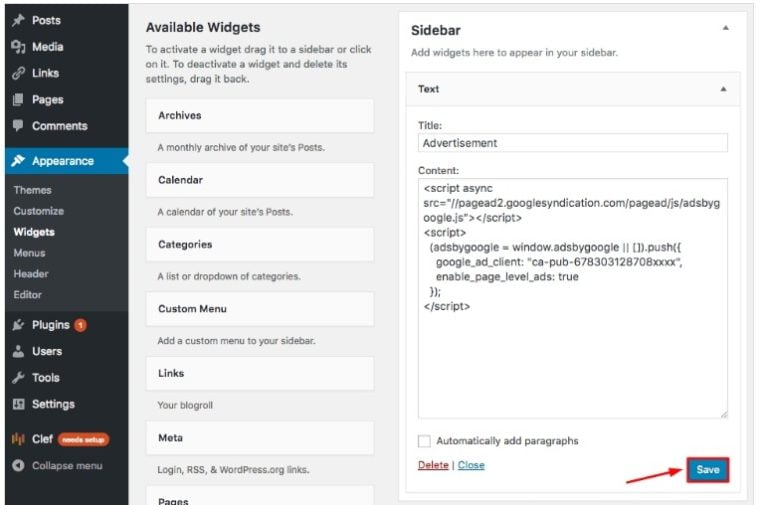Click the Settings sliders icon
This screenshot has height=505, width=768.
click(x=19, y=404)
